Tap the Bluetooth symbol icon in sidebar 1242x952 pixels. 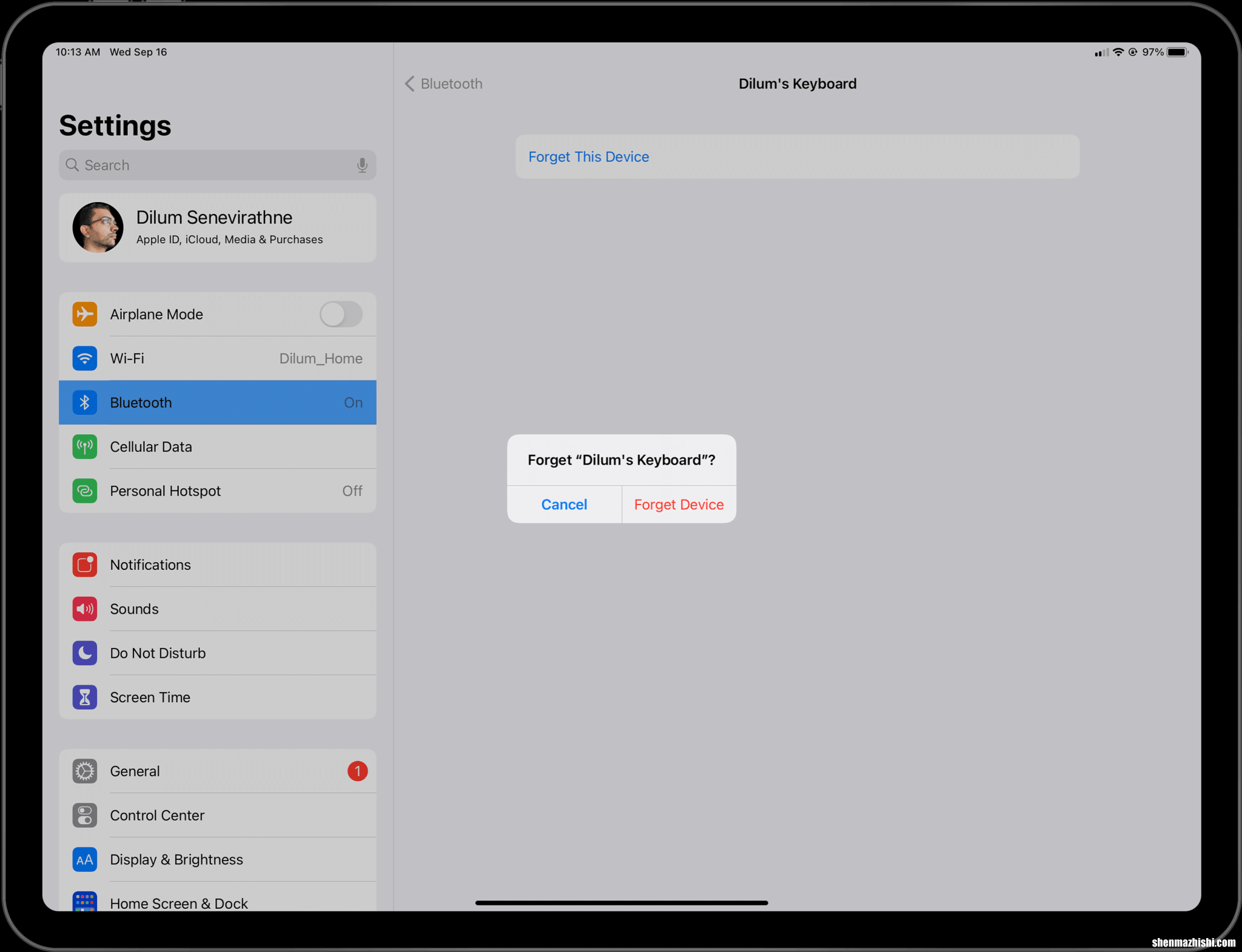(85, 403)
